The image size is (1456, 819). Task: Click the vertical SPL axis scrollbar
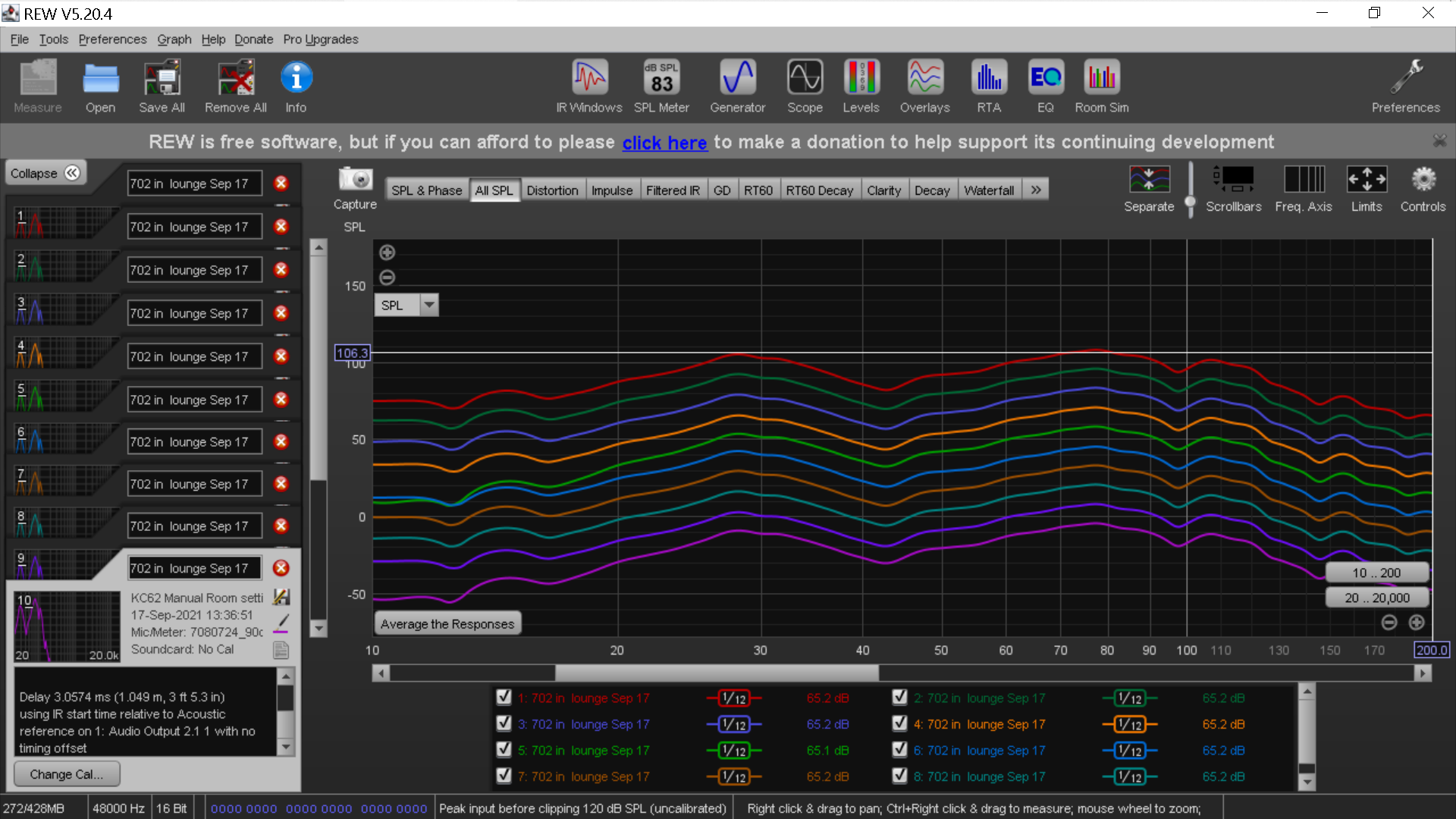pos(319,438)
